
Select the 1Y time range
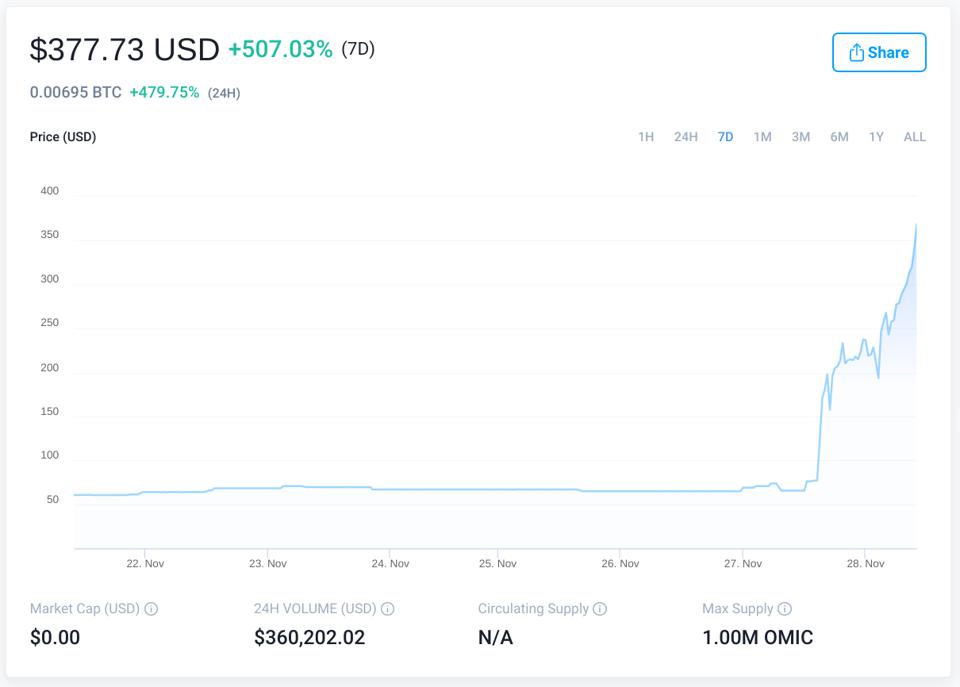[876, 137]
